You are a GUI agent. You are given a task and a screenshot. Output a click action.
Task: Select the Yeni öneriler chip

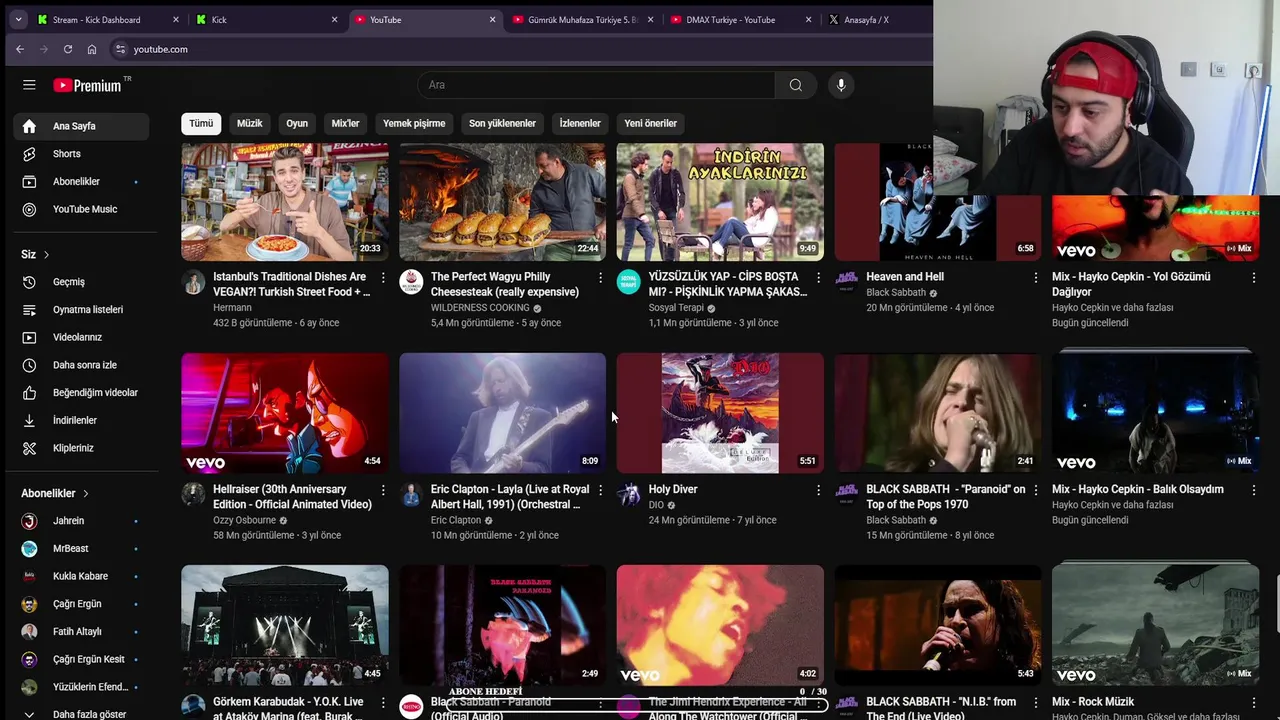(651, 123)
